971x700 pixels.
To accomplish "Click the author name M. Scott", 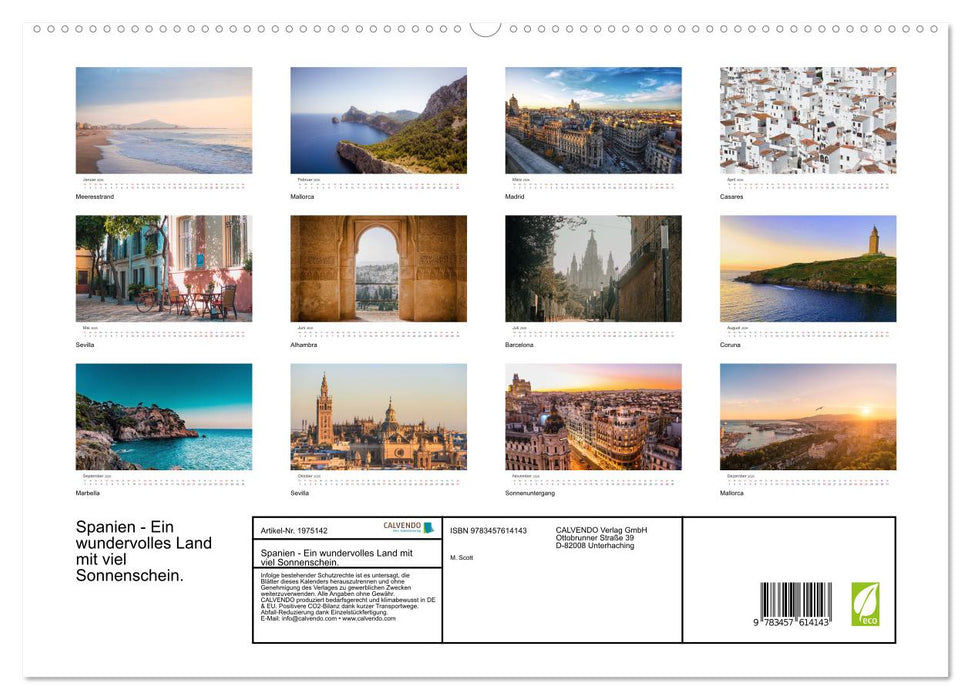I will [x=462, y=557].
